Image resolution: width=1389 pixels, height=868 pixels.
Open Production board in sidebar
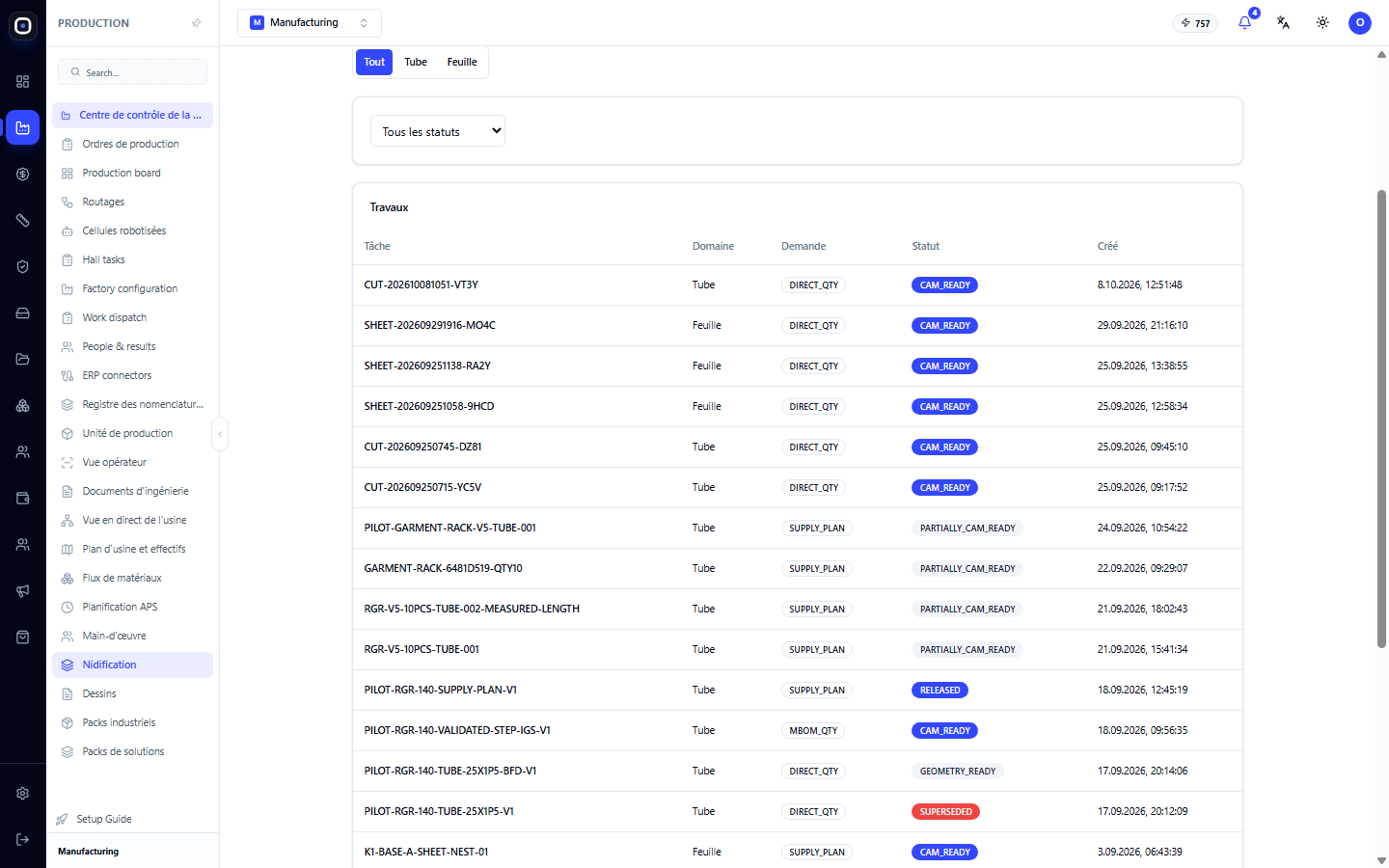pyautogui.click(x=133, y=173)
